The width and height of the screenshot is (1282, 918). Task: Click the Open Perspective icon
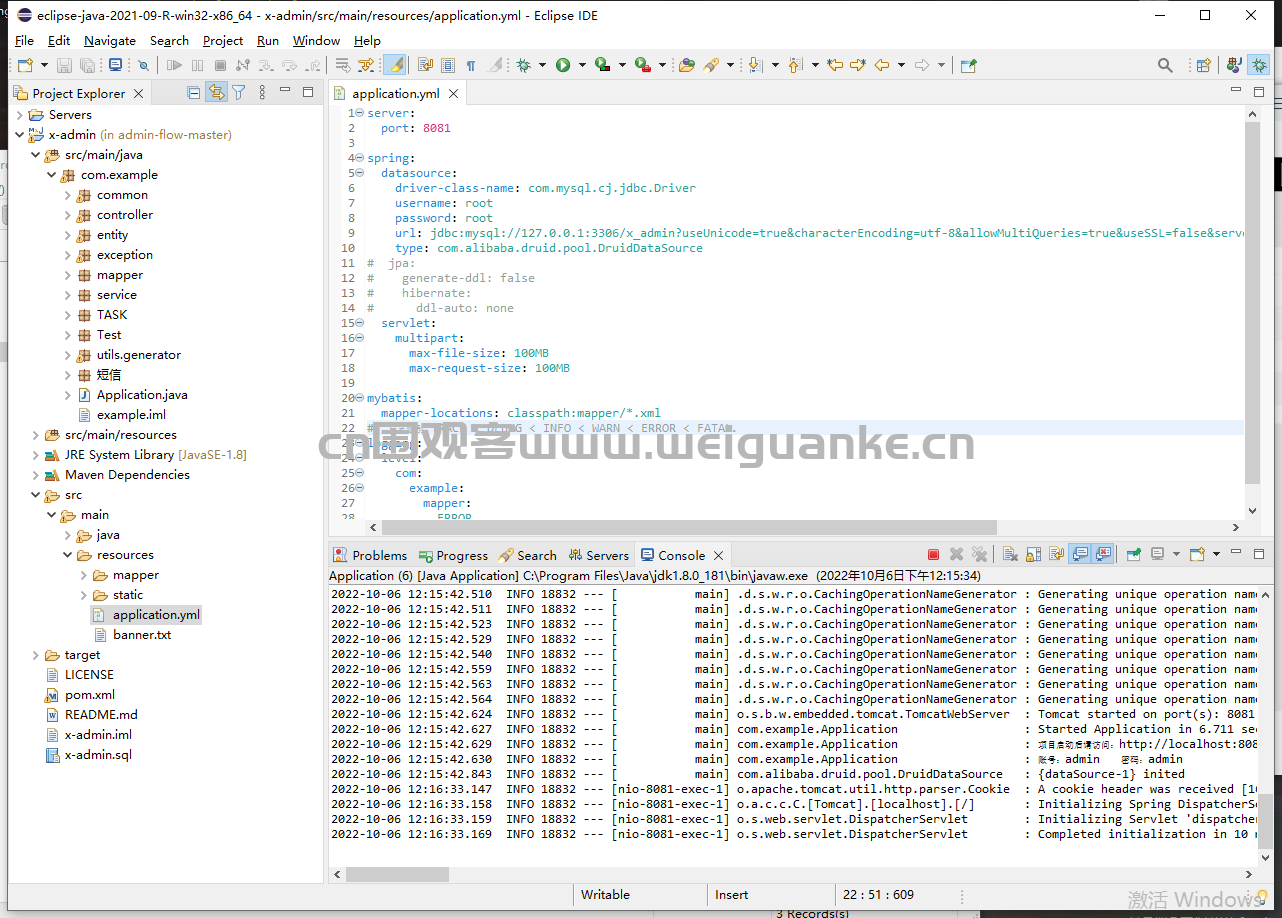pyautogui.click(x=1203, y=65)
